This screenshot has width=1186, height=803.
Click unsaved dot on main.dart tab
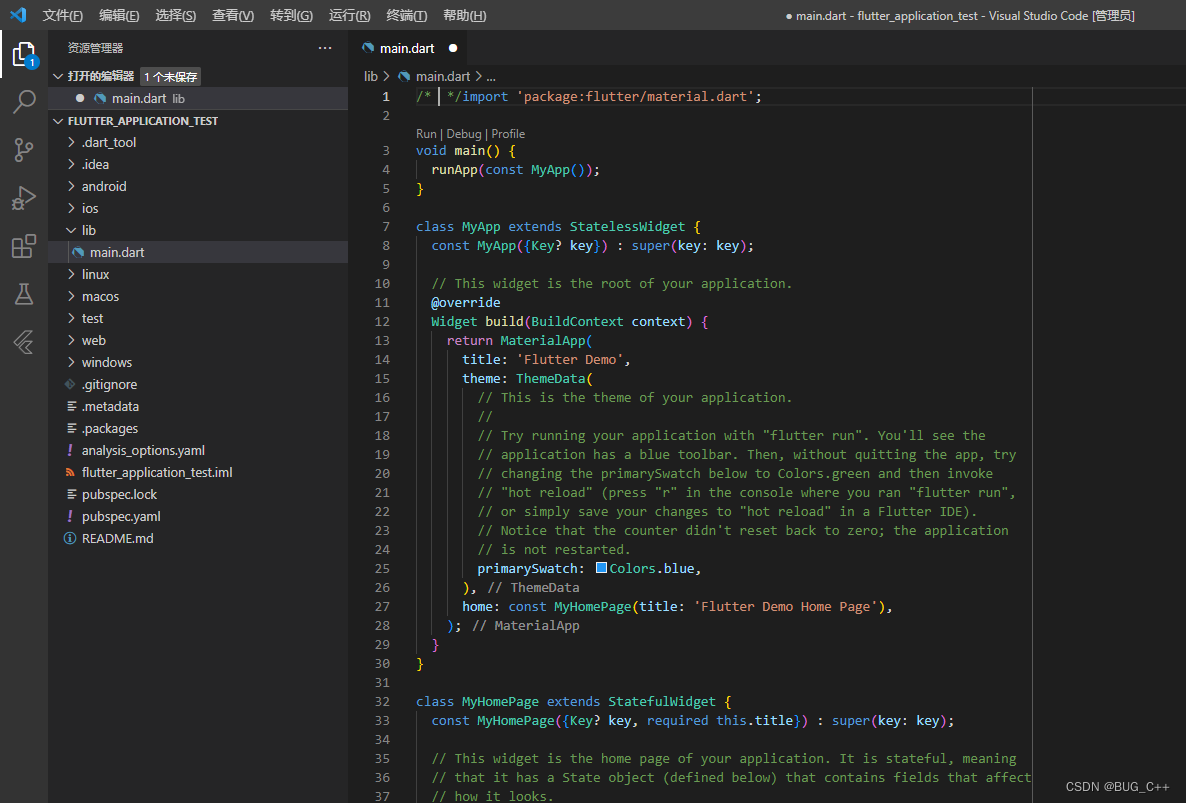(x=453, y=48)
